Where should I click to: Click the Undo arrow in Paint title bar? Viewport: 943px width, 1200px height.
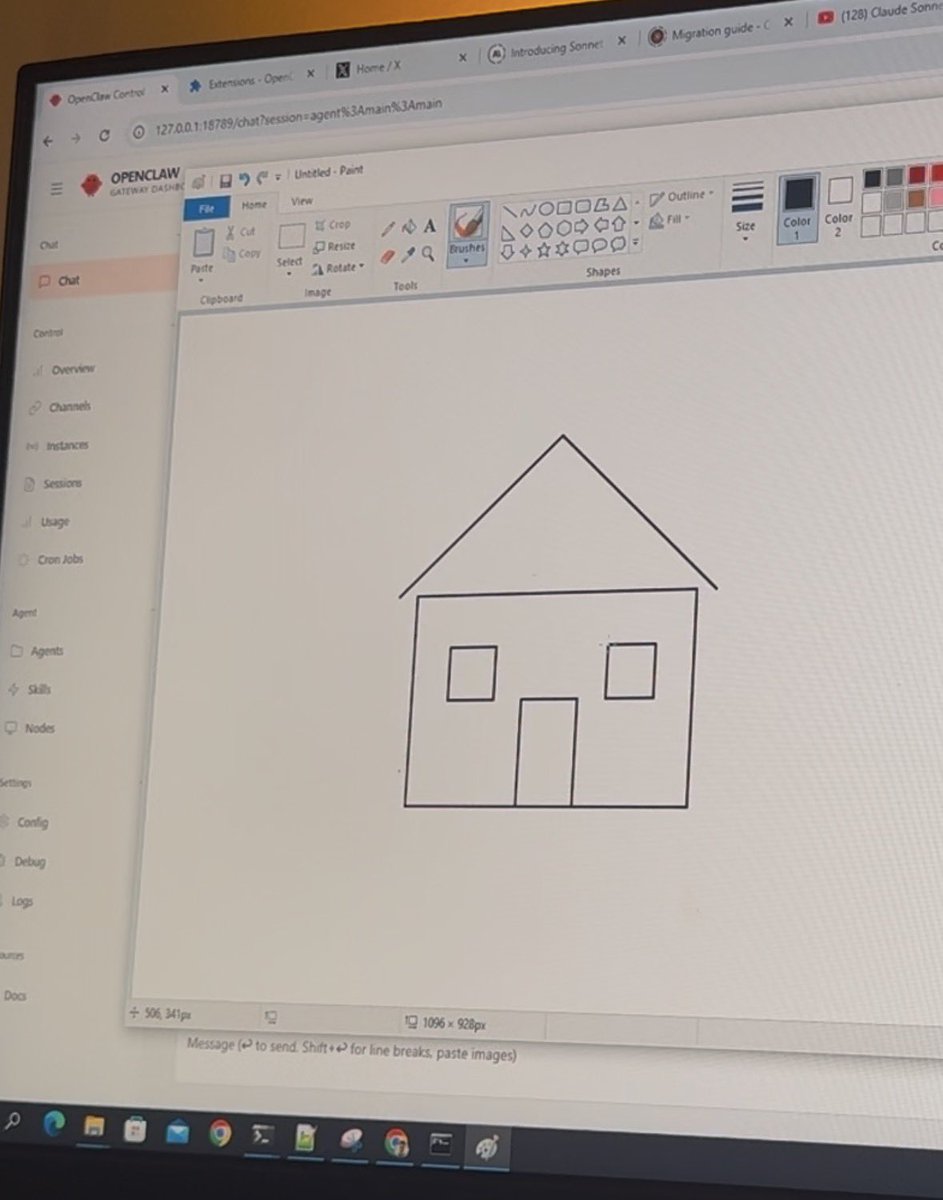(243, 180)
